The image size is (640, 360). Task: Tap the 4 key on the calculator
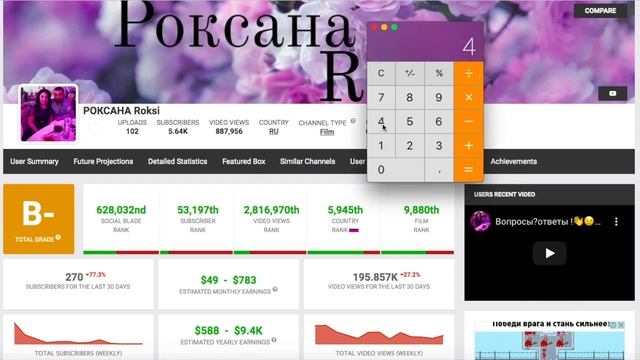point(381,122)
